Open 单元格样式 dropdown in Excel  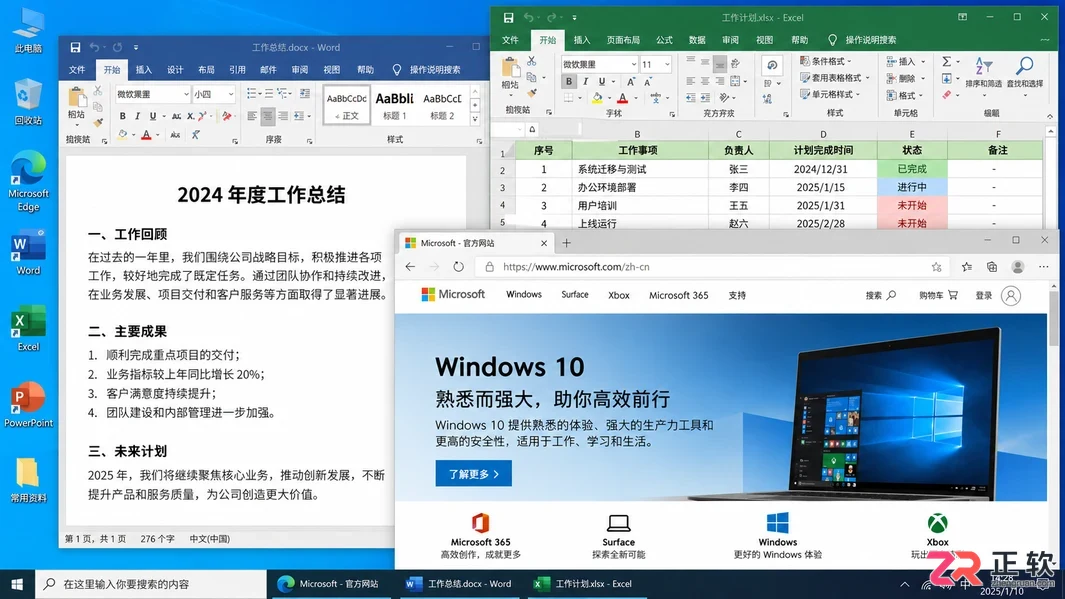[x=830, y=94]
